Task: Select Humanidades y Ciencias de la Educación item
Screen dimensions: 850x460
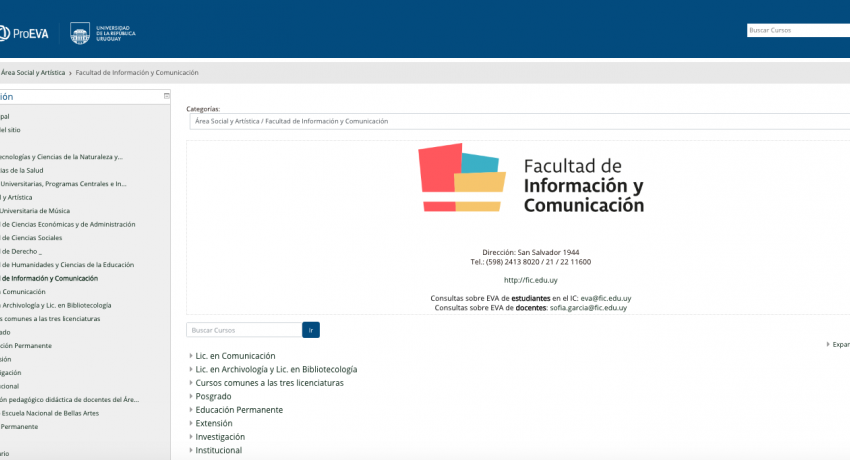Action: coord(67,265)
